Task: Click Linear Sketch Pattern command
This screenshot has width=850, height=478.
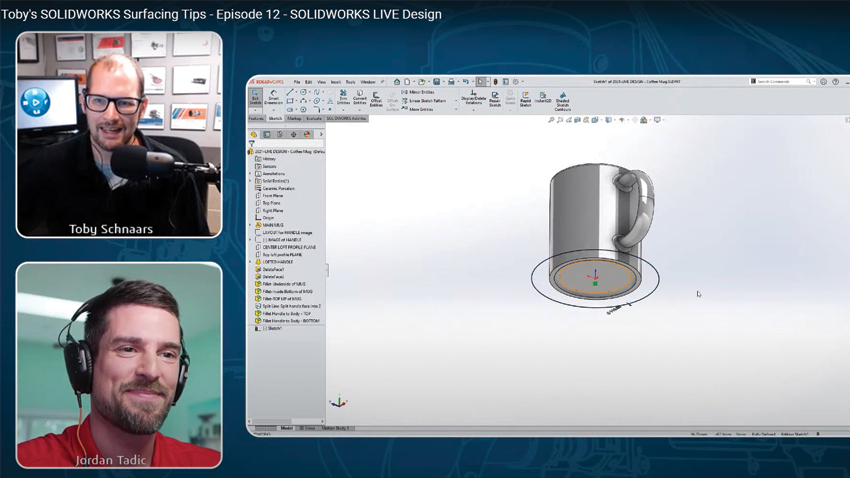Action: pos(424,101)
